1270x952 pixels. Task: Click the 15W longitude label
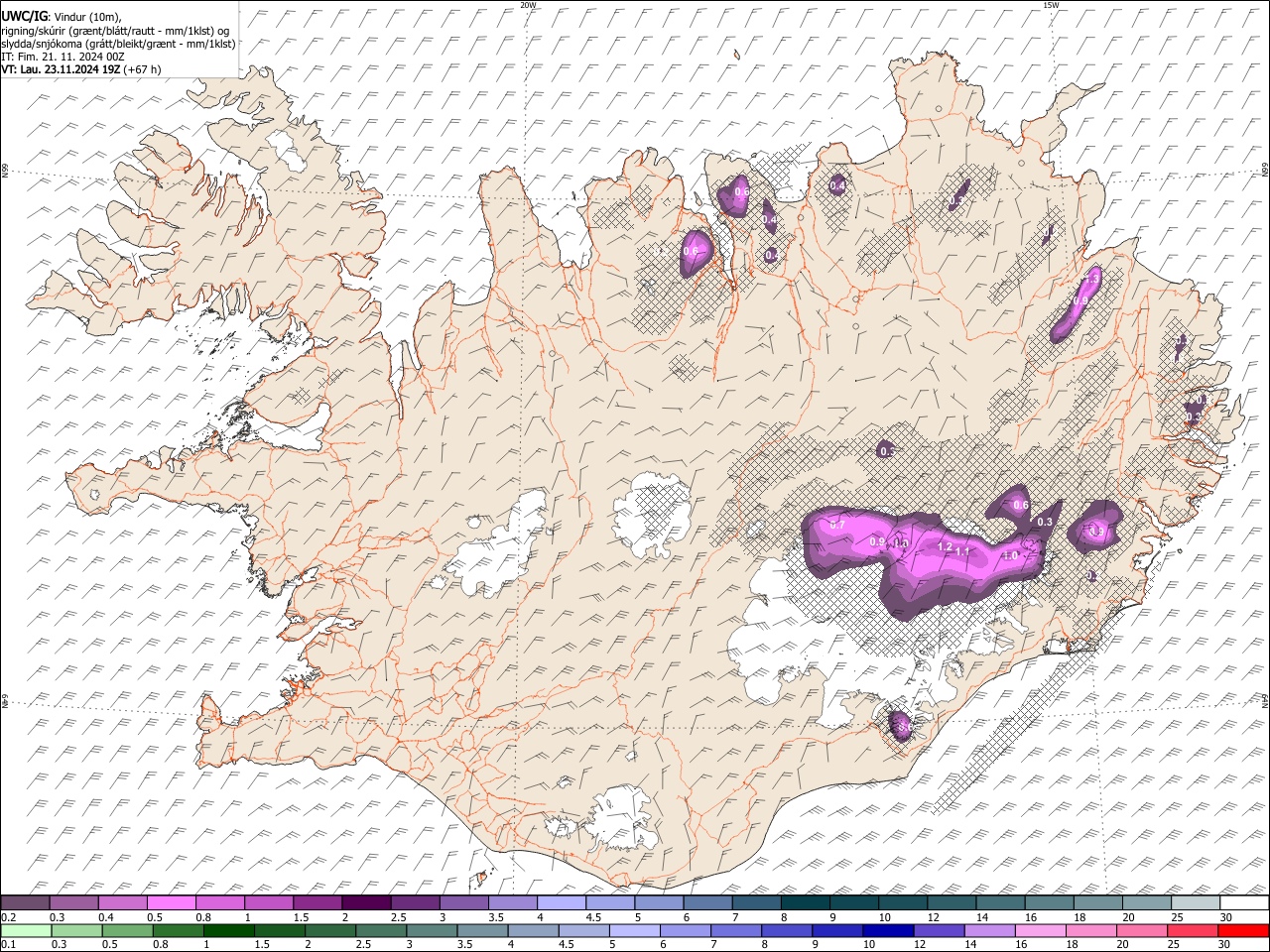click(x=1050, y=5)
